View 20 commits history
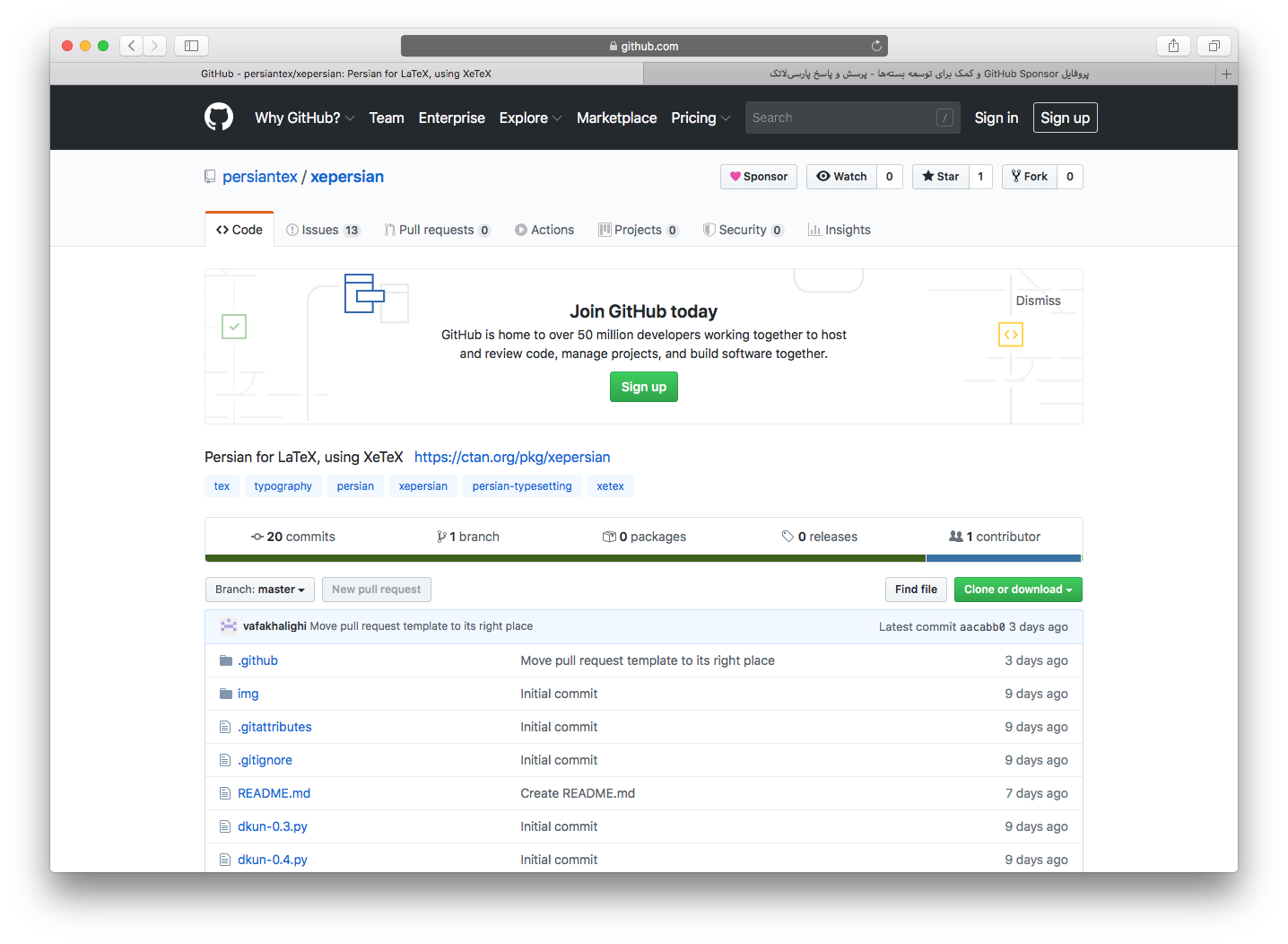Image resolution: width=1288 pixels, height=944 pixels. [293, 537]
